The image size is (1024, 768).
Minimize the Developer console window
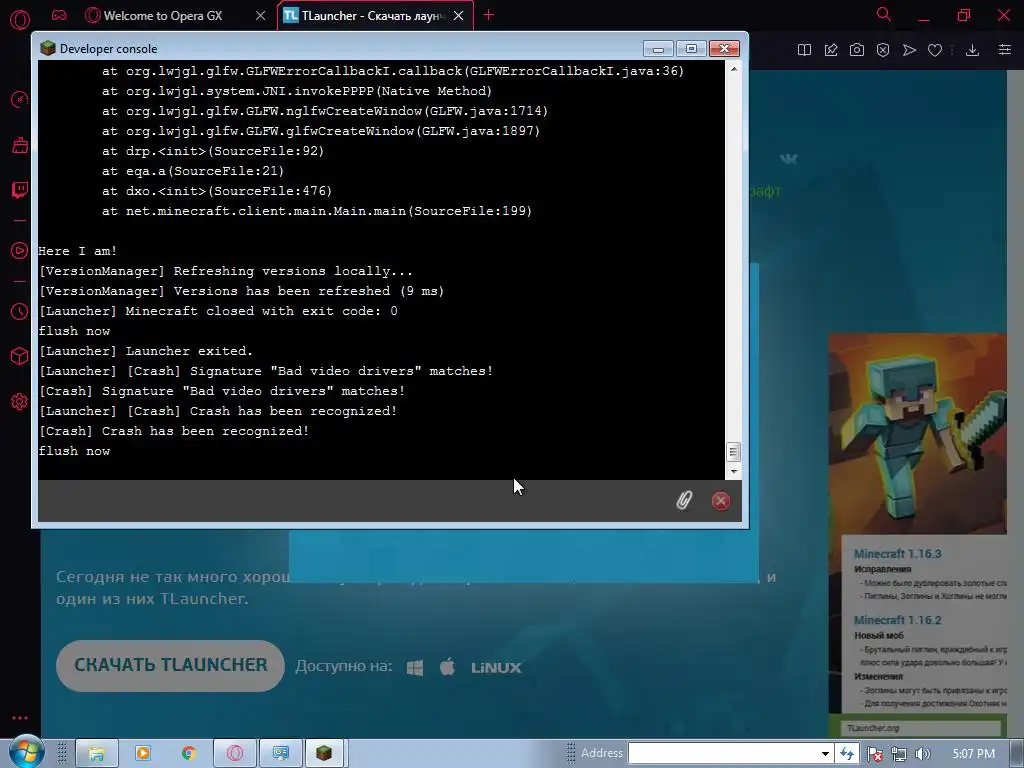coord(658,49)
